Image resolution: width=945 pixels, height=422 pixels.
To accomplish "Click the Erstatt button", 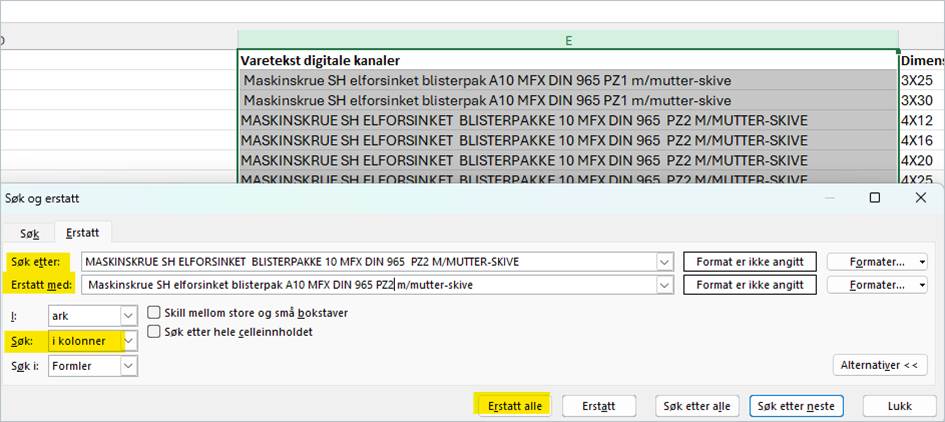I will 600,405.
